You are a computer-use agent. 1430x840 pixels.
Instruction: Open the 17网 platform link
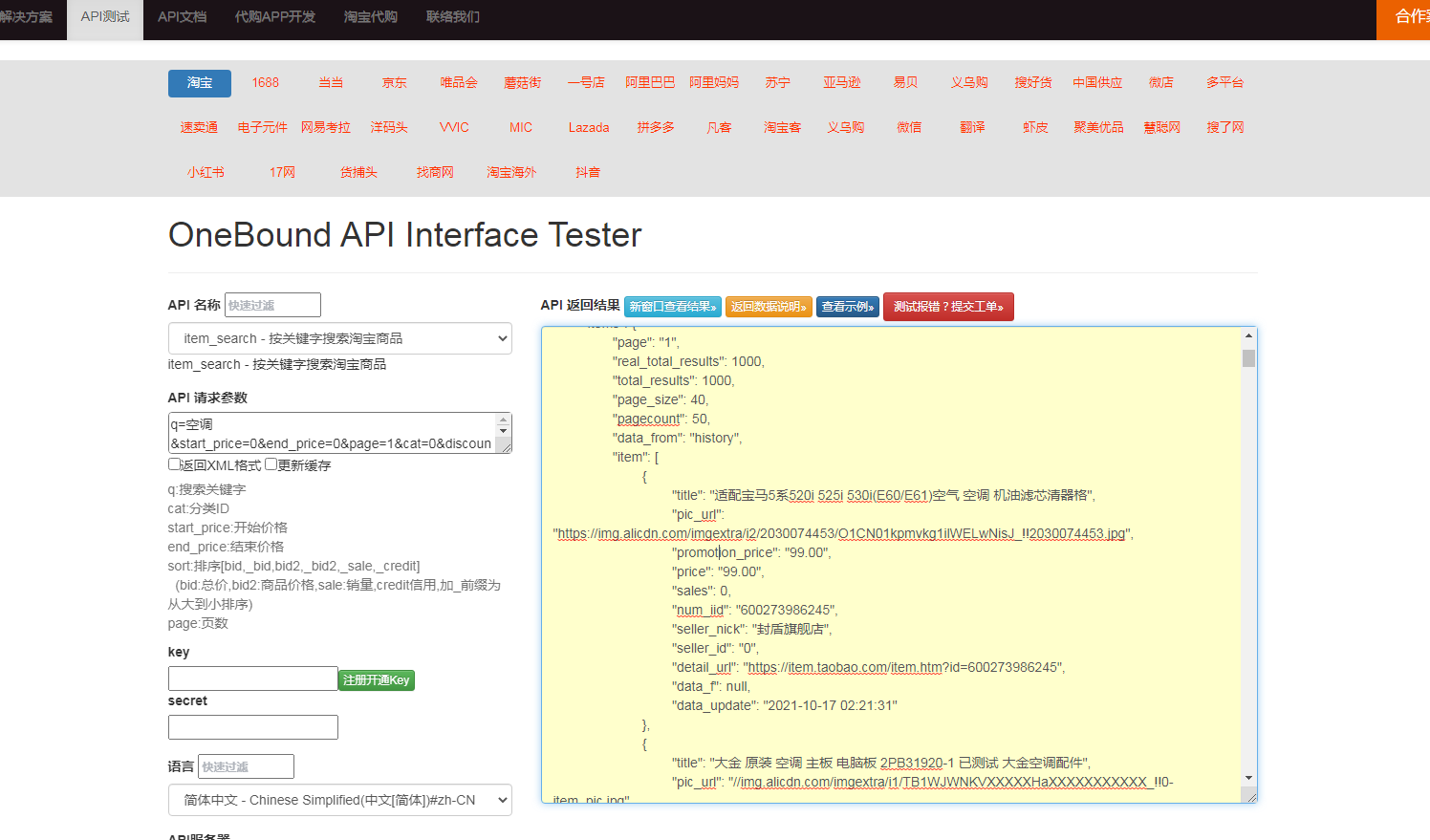coord(282,172)
